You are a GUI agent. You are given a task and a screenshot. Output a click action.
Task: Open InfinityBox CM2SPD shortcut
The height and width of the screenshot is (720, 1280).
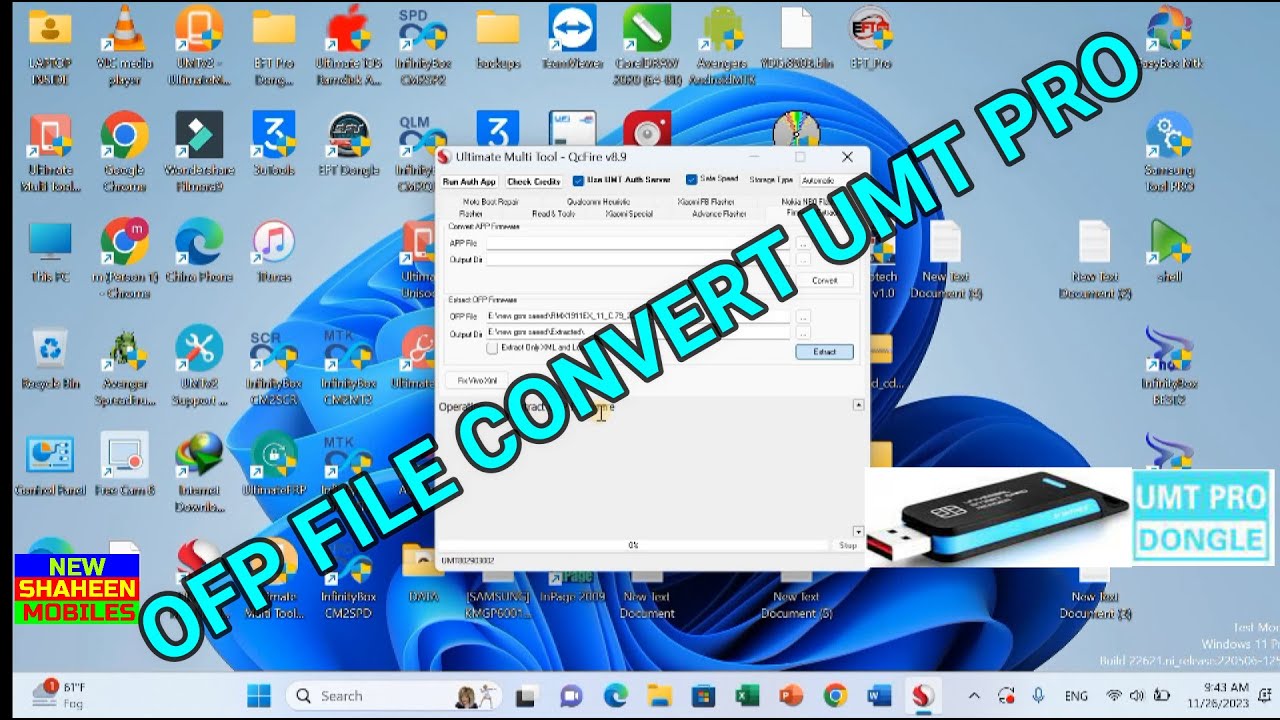click(x=347, y=580)
